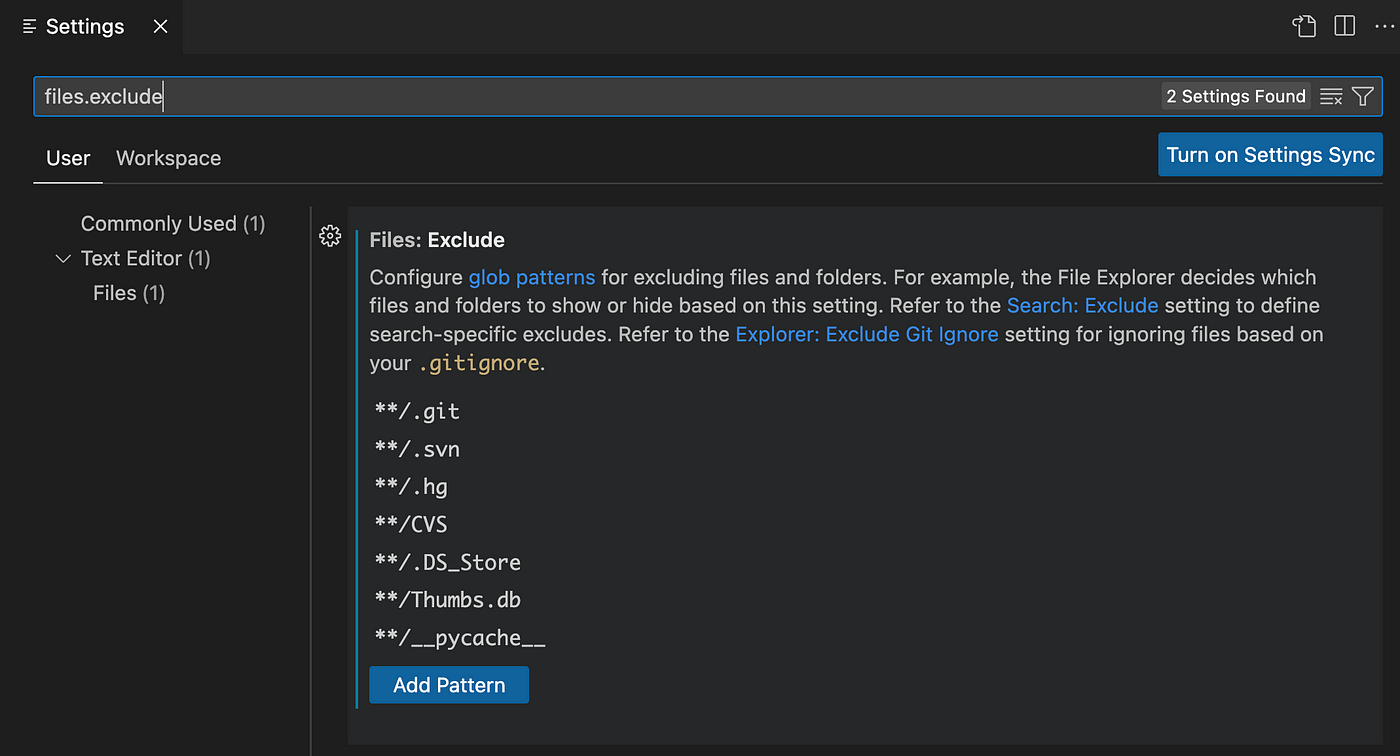Viewport: 1400px width, 756px height.
Task: Select Commonly Used category
Action: pos(173,224)
